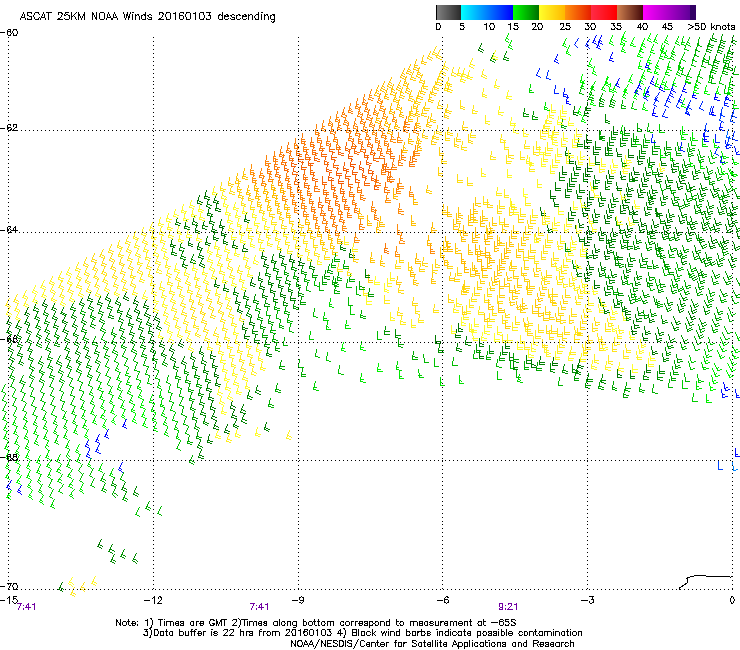Select the cyan-to-blue 5–15 knots legend segment

coord(487,12)
